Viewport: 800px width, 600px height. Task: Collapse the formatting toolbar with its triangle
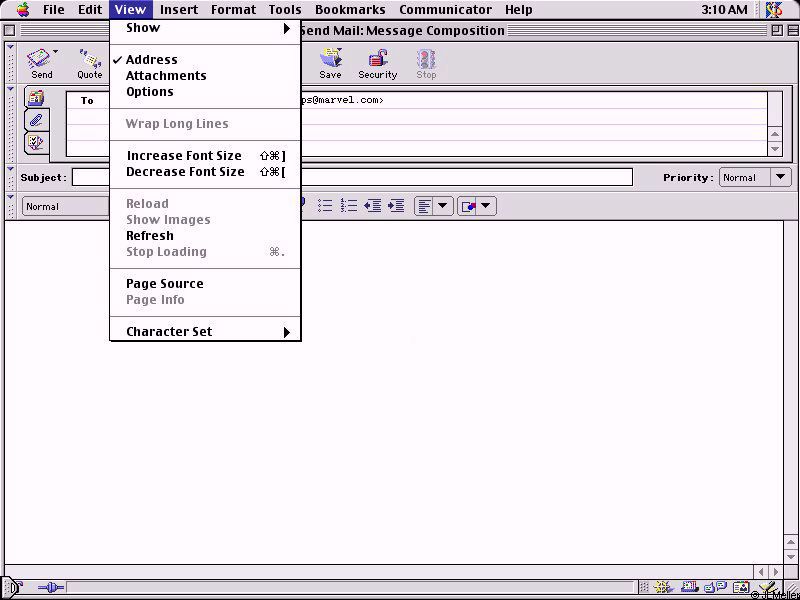tap(11, 196)
